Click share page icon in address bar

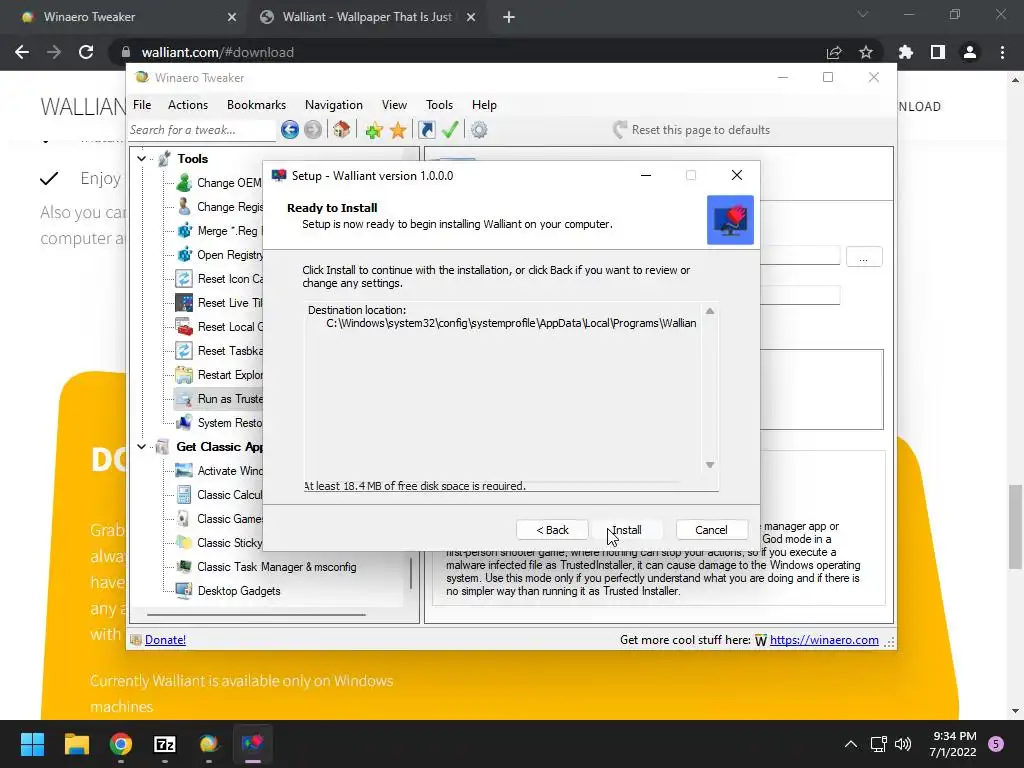click(834, 52)
